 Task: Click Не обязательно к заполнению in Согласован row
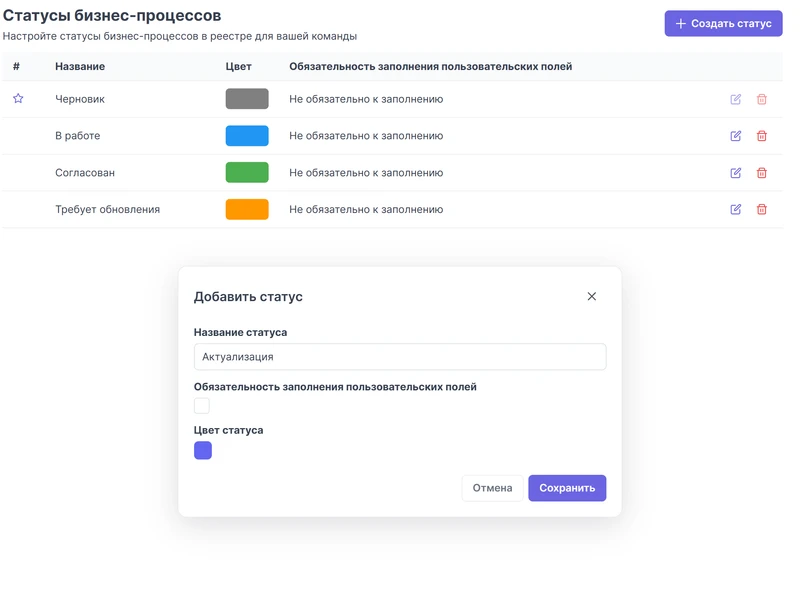click(x=366, y=173)
